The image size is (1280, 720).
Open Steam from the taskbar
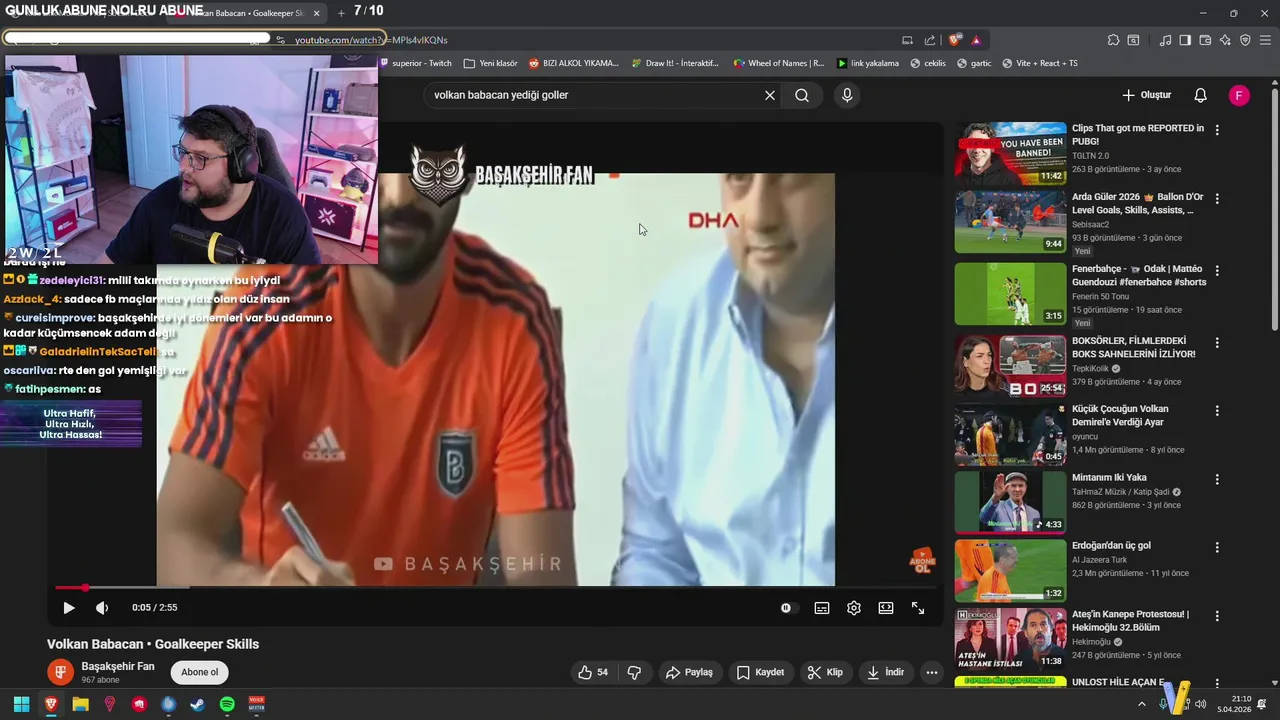point(198,704)
